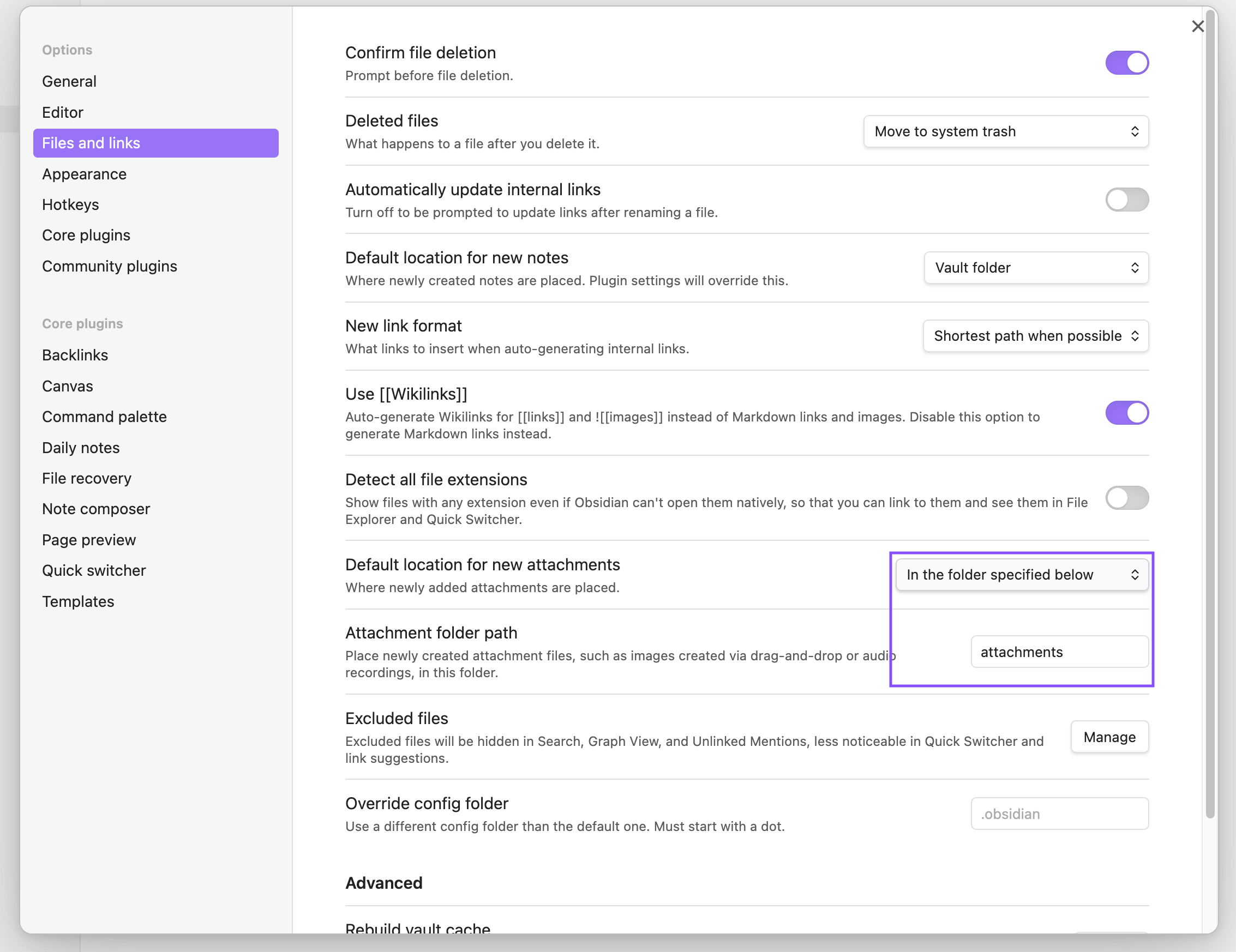Screen dimensions: 1236x952
Task: Open Templates plugin settings
Action: tap(78, 602)
